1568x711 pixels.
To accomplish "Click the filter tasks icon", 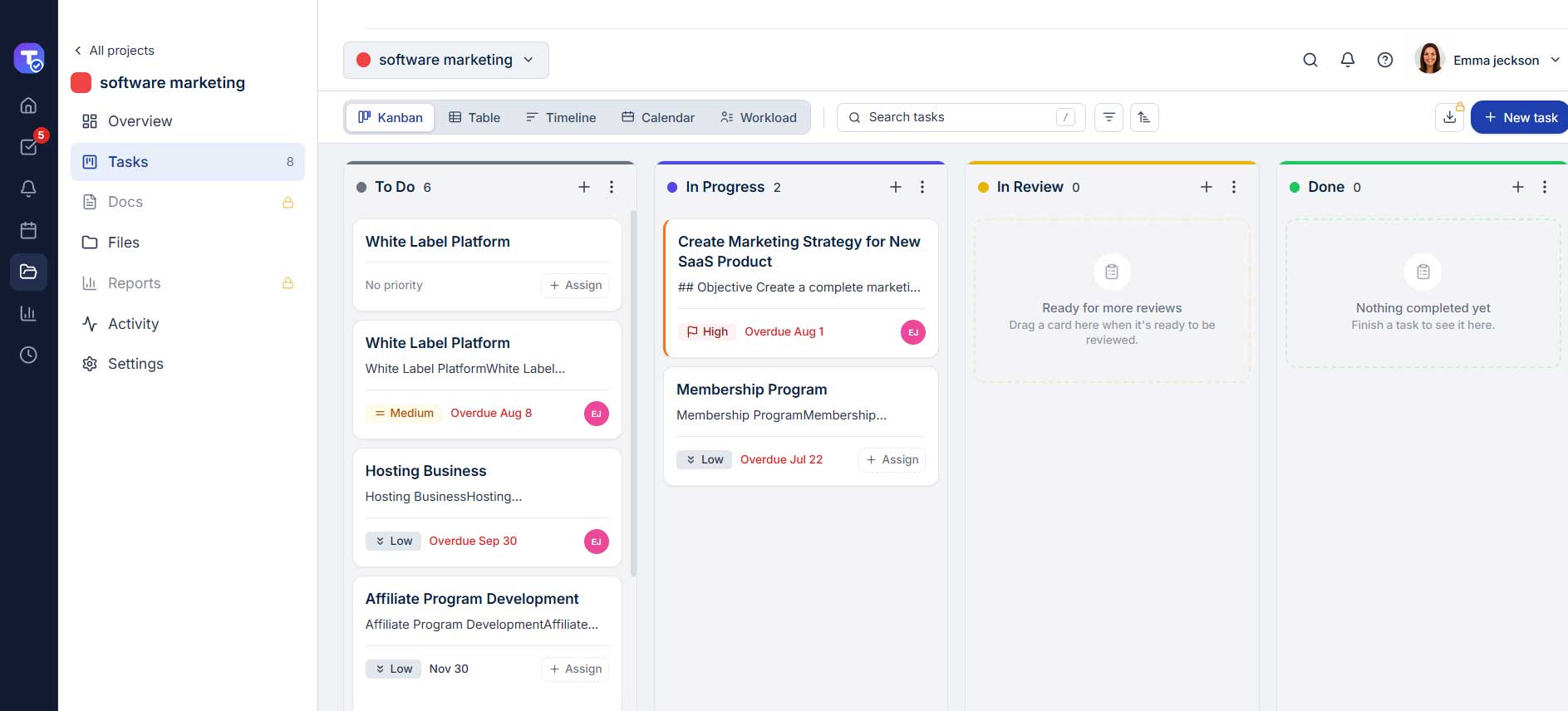I will (x=1108, y=117).
